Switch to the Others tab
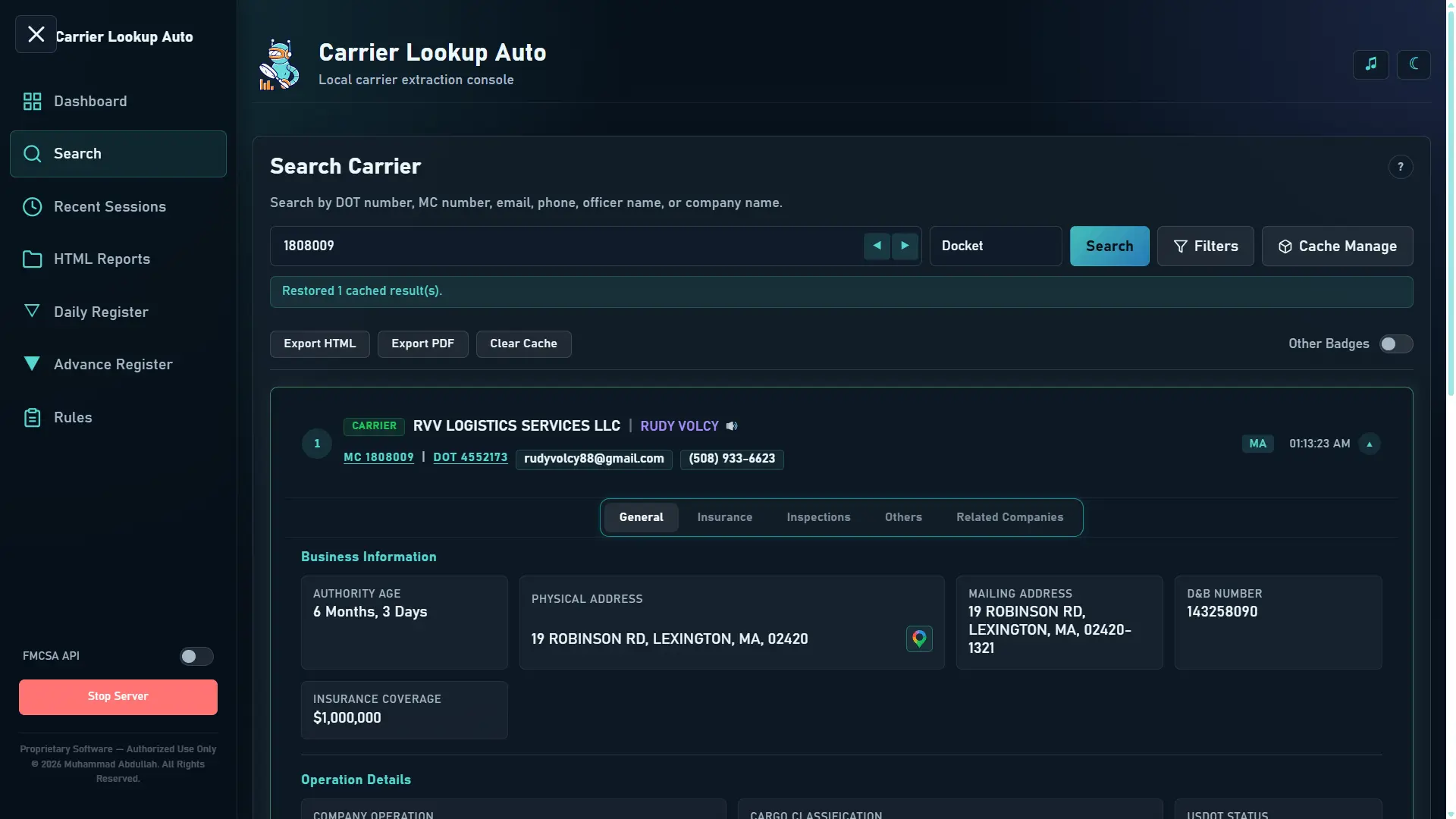Image resolution: width=1456 pixels, height=819 pixels. point(903,518)
